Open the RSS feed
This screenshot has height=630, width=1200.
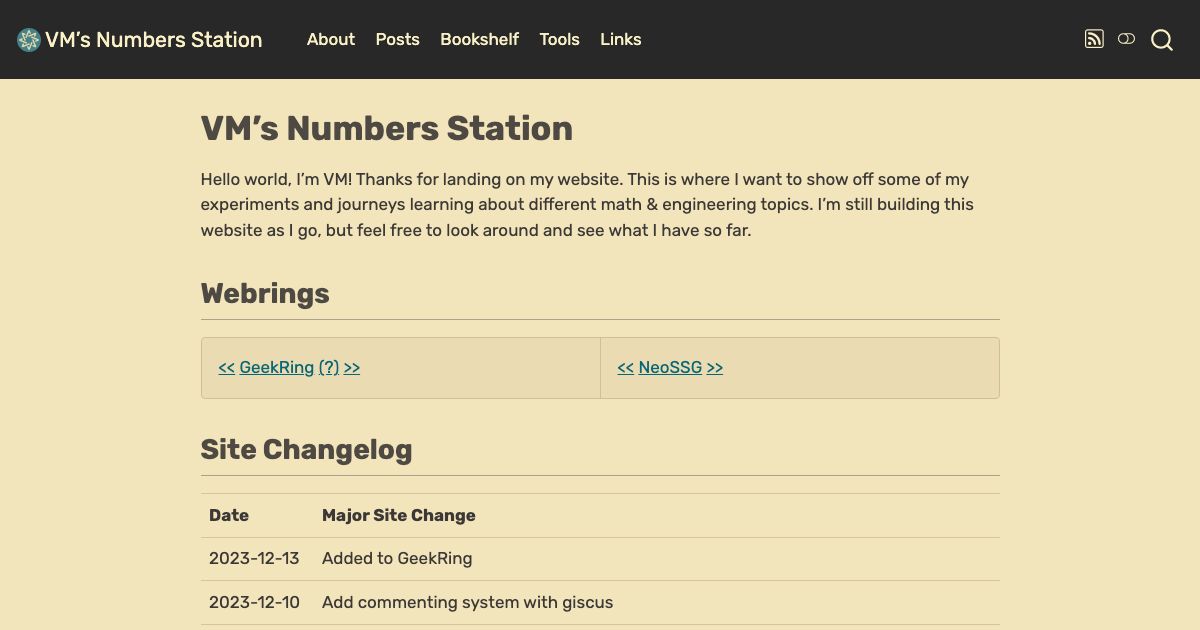point(1094,39)
